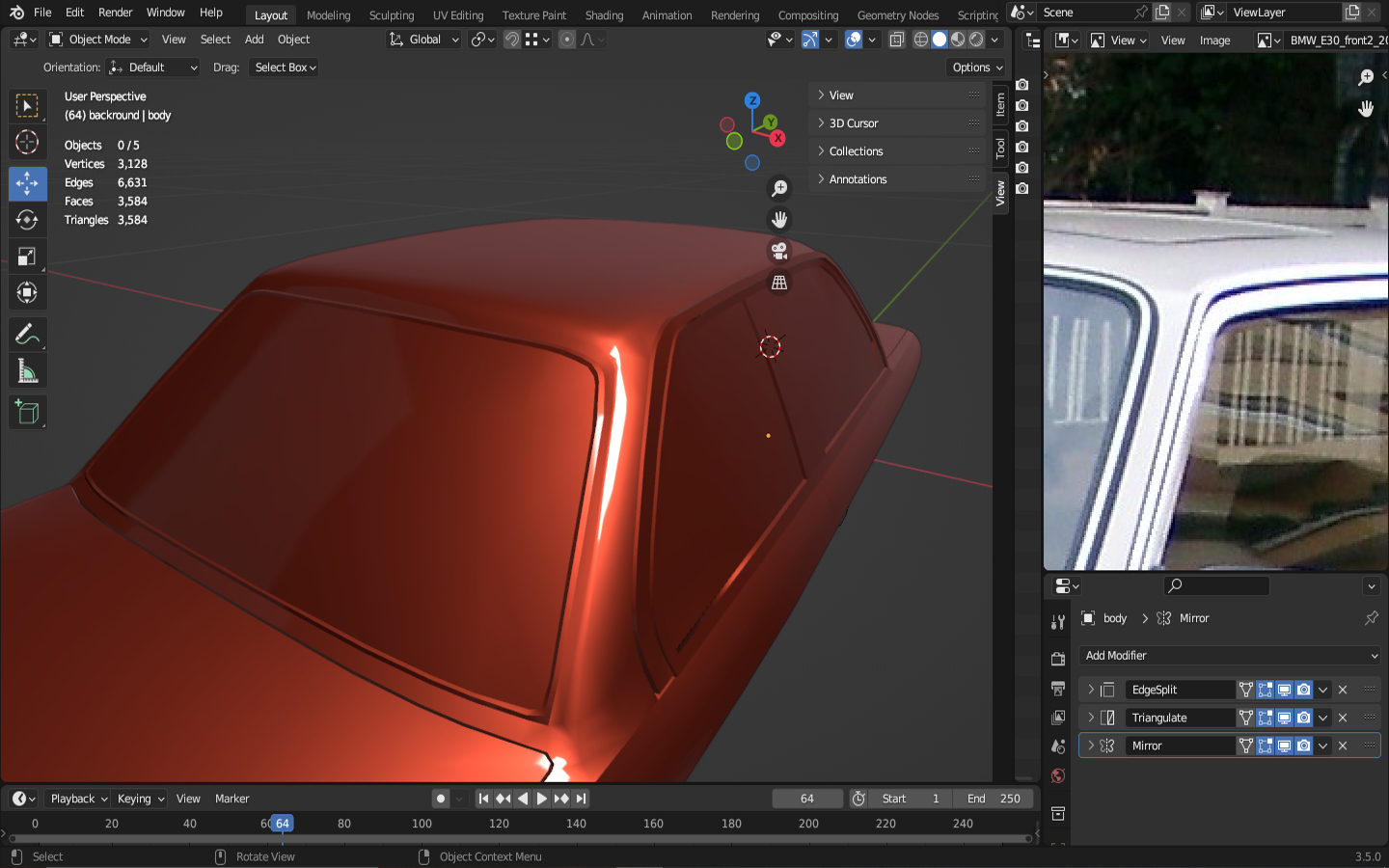Click the image editor pan hand
Image resolution: width=1389 pixels, height=868 pixels.
tap(1366, 108)
